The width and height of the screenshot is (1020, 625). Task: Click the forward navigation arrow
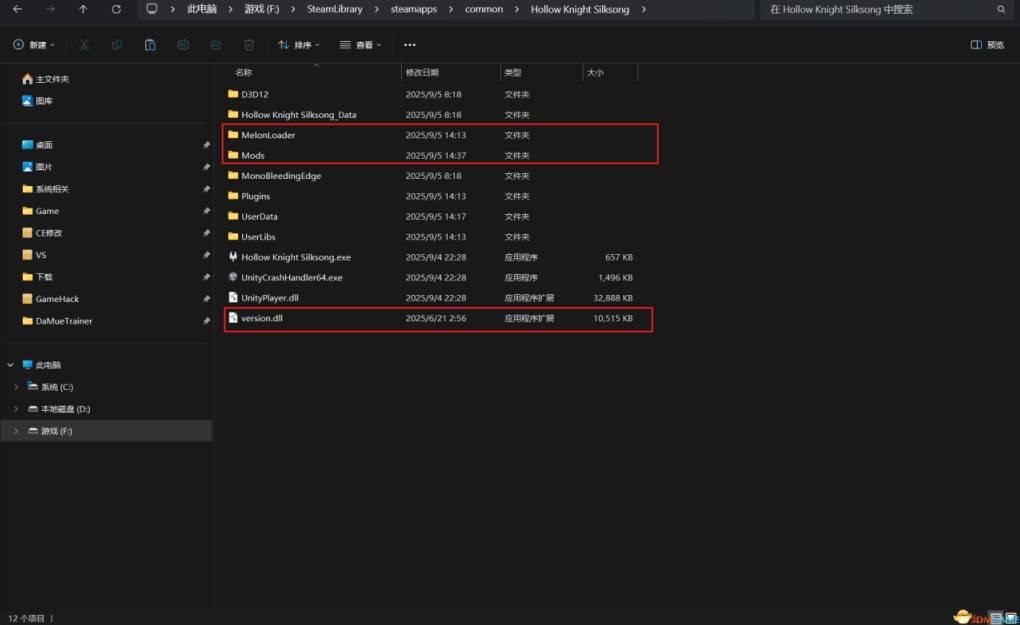pos(50,9)
